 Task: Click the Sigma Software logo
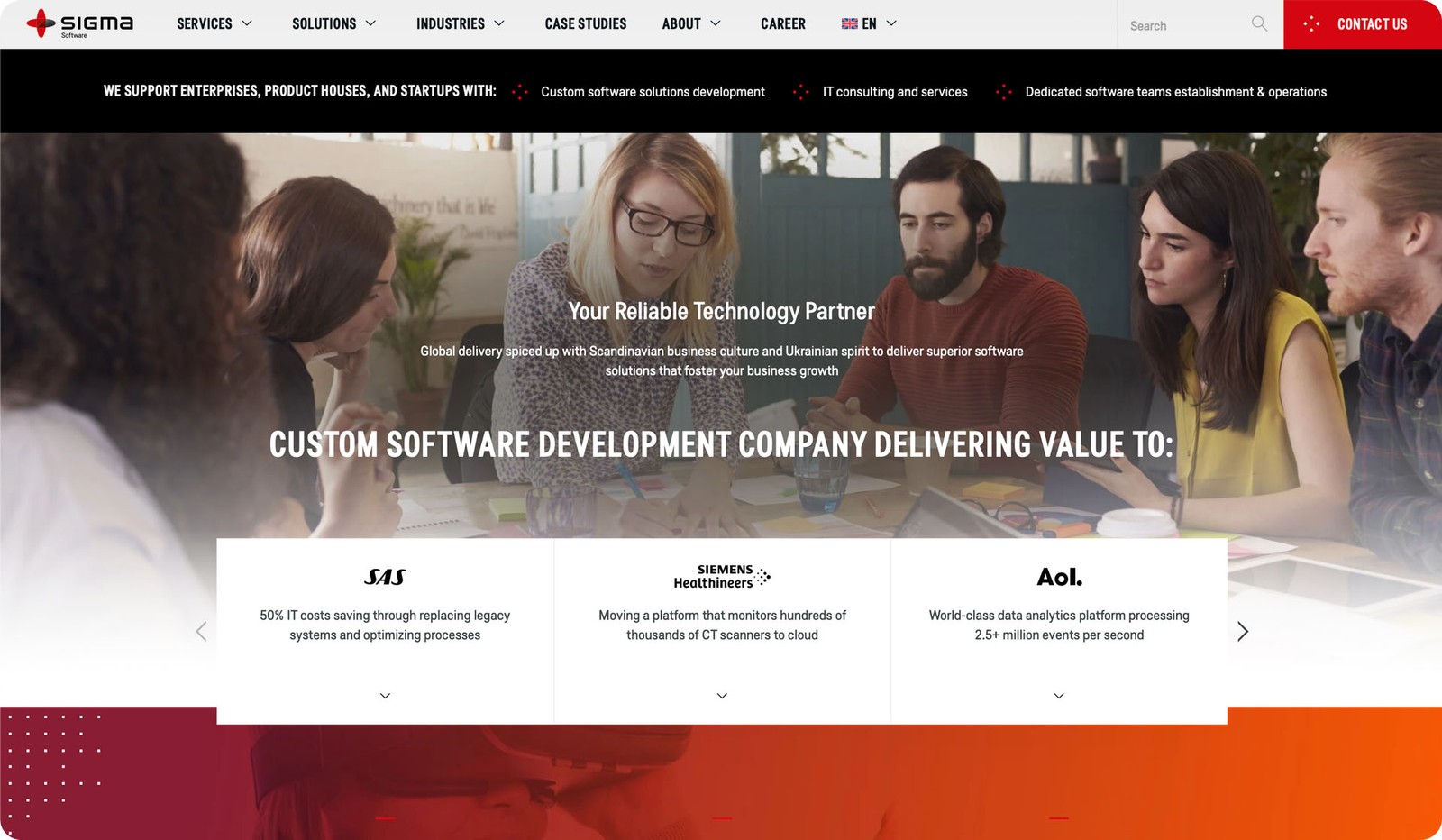(79, 23)
